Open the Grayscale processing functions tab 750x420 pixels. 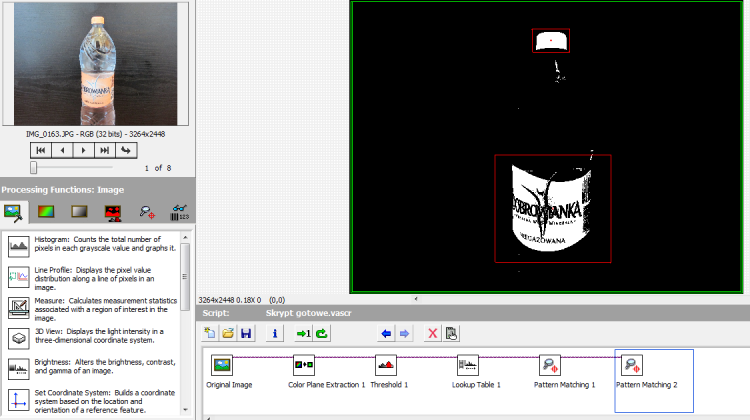(x=79, y=211)
